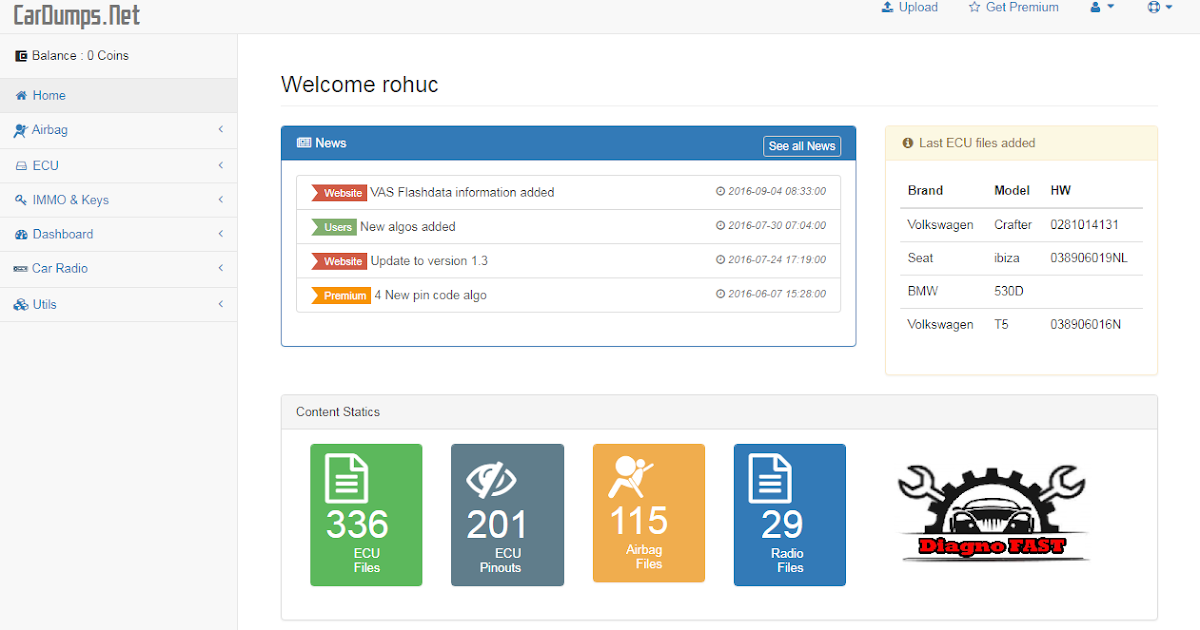Click the CarDumps.Net logo

coord(77,14)
